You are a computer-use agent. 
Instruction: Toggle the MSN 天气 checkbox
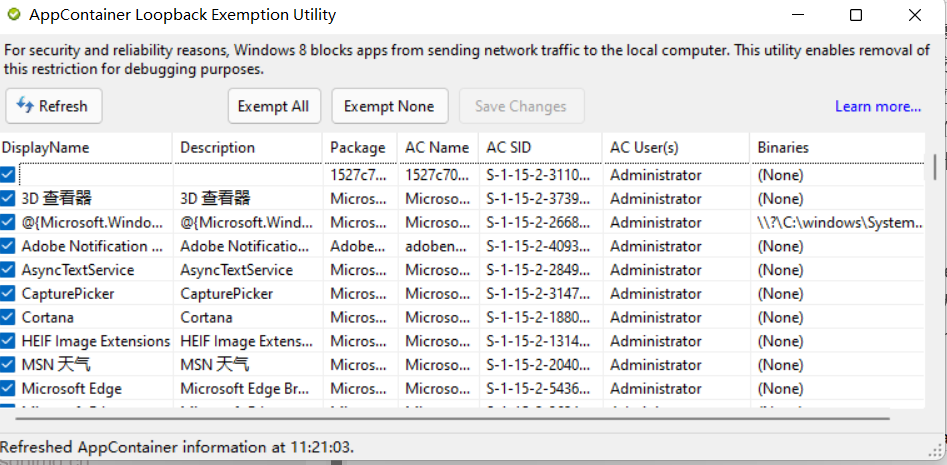(x=8, y=364)
